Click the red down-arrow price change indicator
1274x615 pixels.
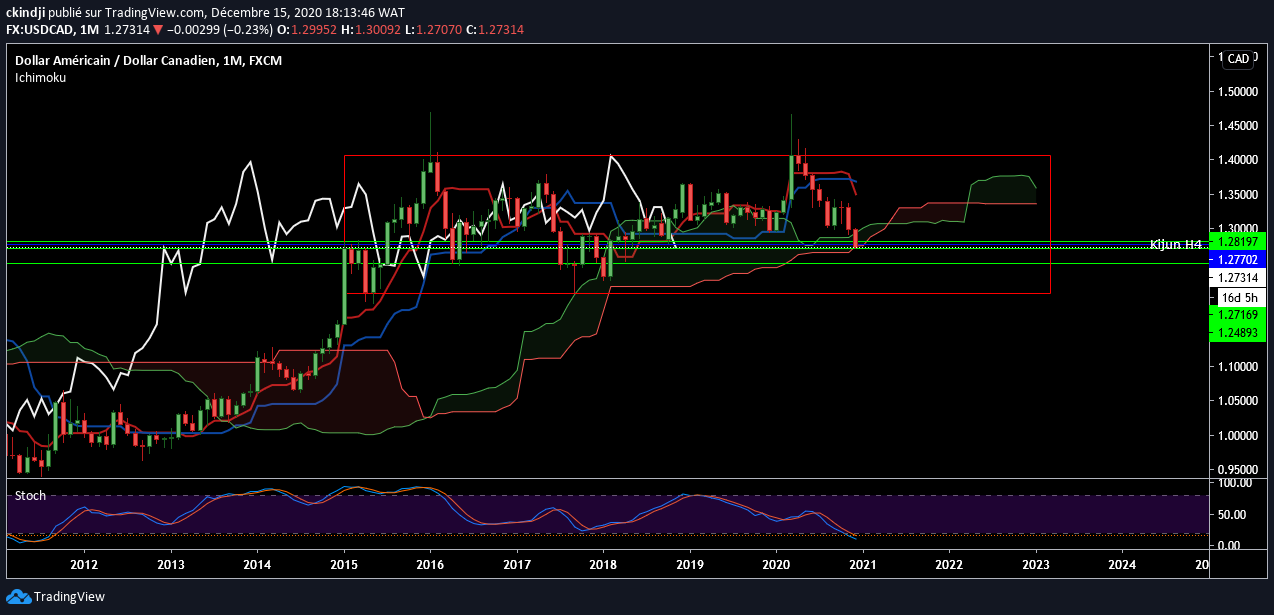[x=157, y=30]
